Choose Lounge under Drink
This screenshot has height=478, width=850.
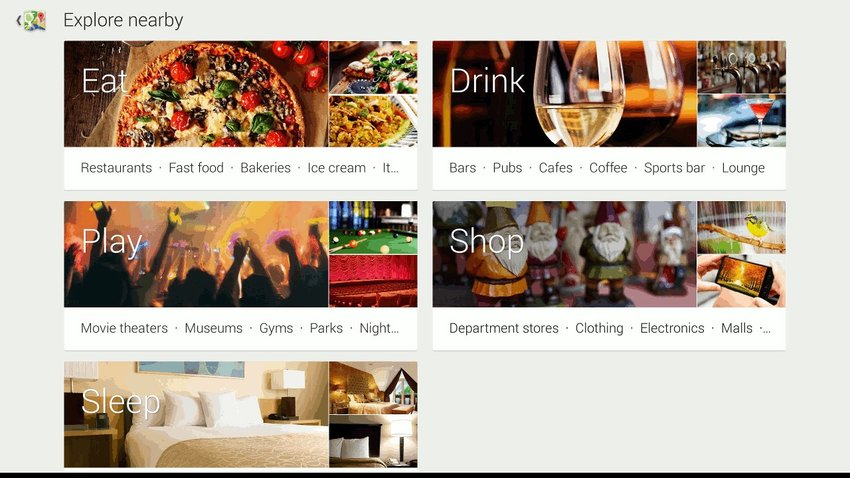pos(743,168)
